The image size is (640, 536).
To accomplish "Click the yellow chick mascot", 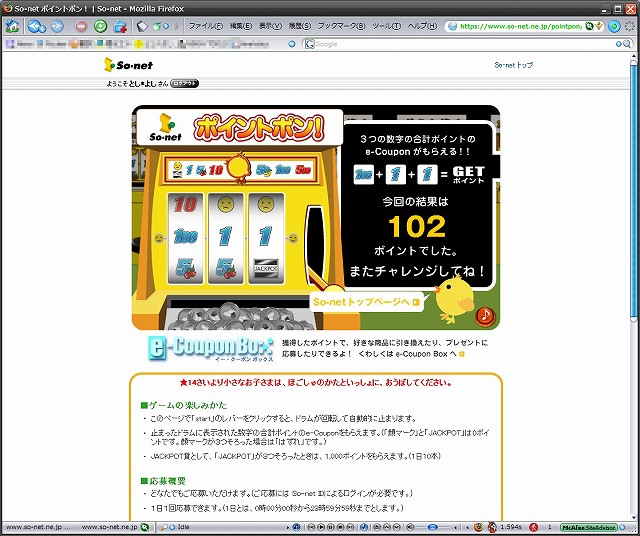I will (454, 299).
